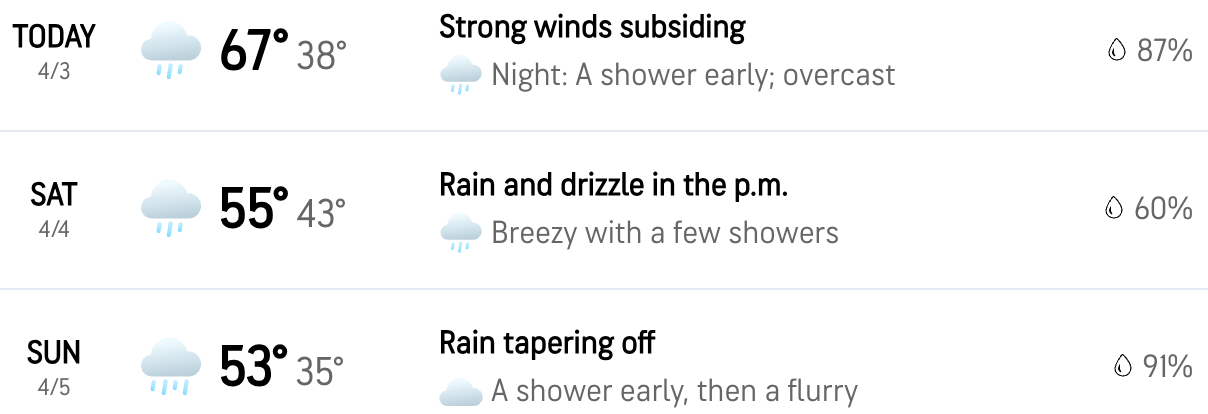Click the 67° high temperature
The height and width of the screenshot is (414, 1208).
pyautogui.click(x=254, y=51)
